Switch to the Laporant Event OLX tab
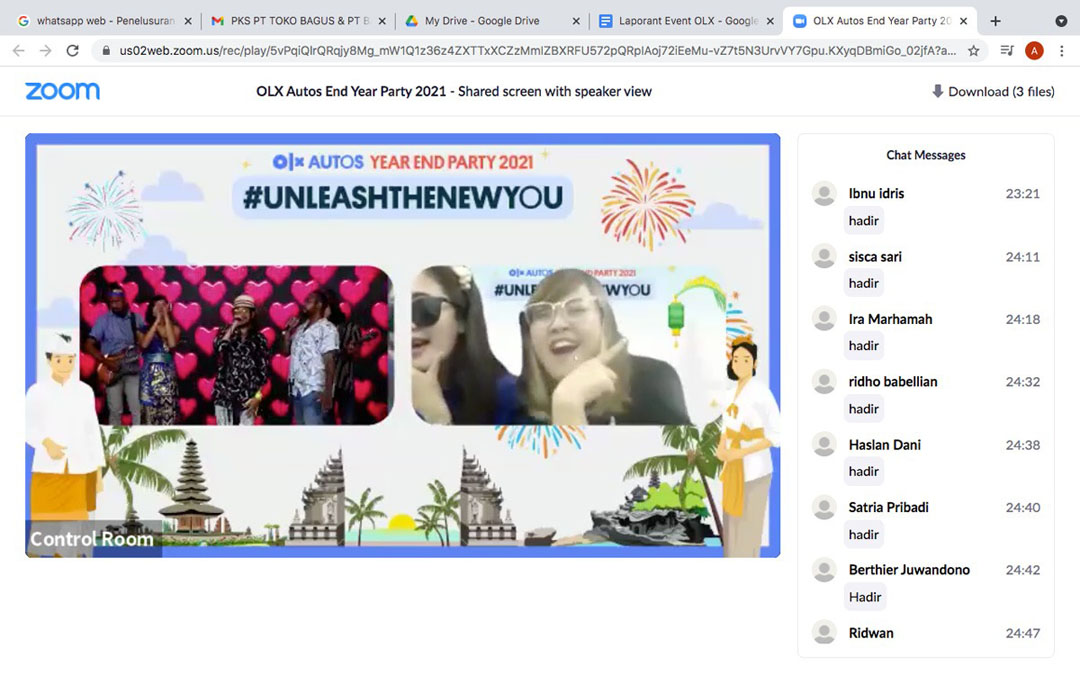Screen dimensions: 1080x675 tap(686, 21)
